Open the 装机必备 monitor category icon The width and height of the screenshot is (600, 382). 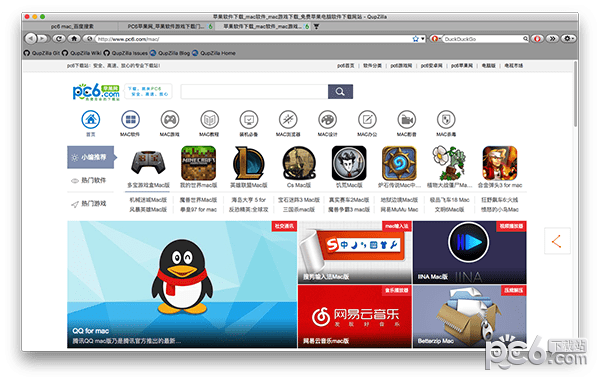pyautogui.click(x=249, y=120)
